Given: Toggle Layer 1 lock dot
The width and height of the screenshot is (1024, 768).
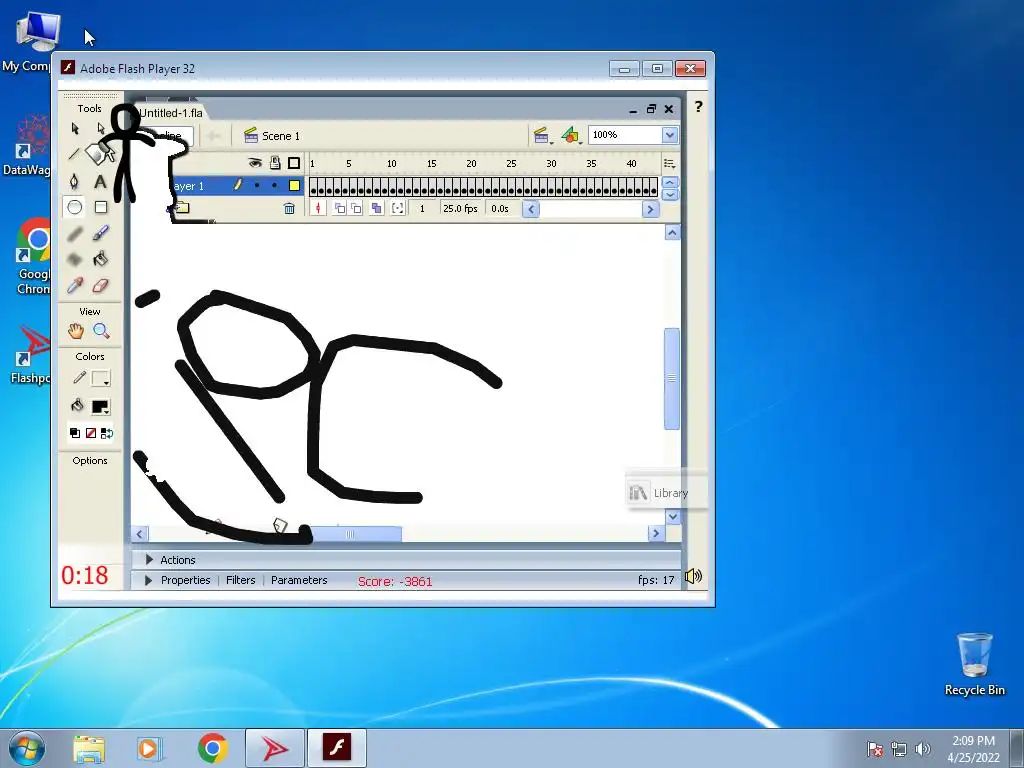Looking at the screenshot, I should click(274, 185).
